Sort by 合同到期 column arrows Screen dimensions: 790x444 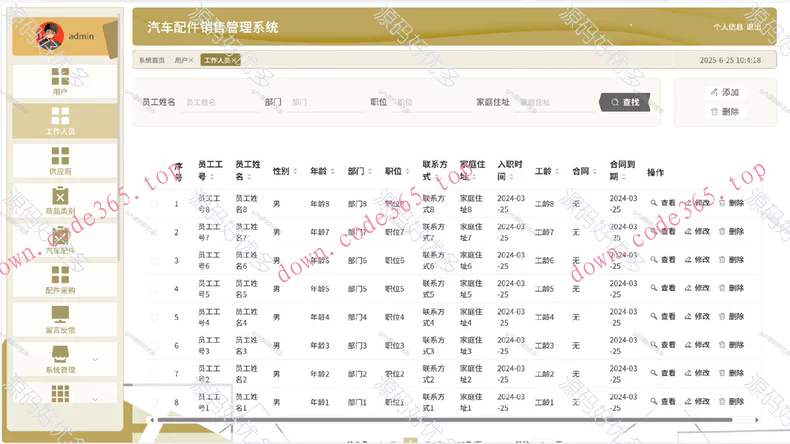623,177
